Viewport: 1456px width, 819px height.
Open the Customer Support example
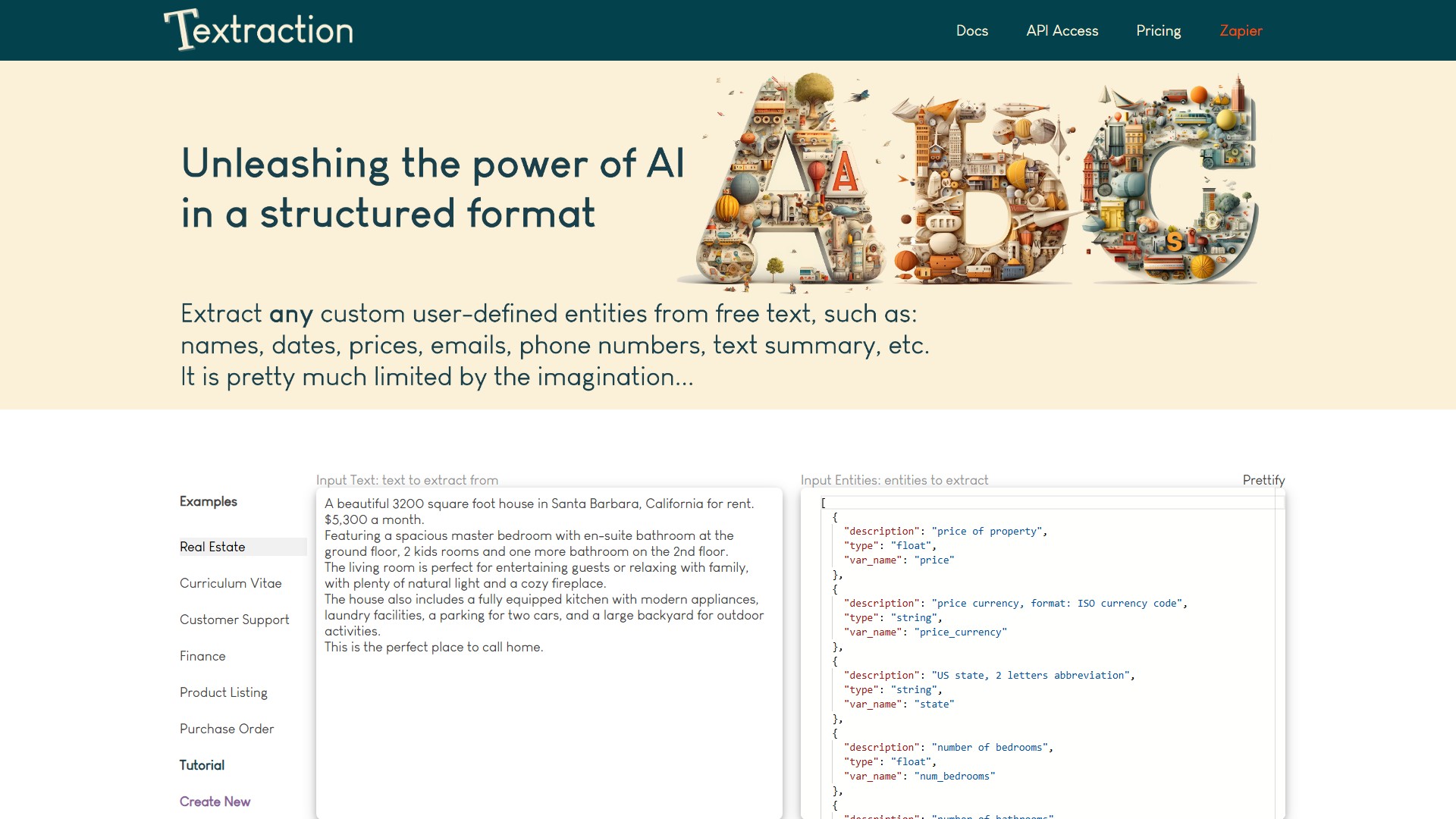pos(234,620)
